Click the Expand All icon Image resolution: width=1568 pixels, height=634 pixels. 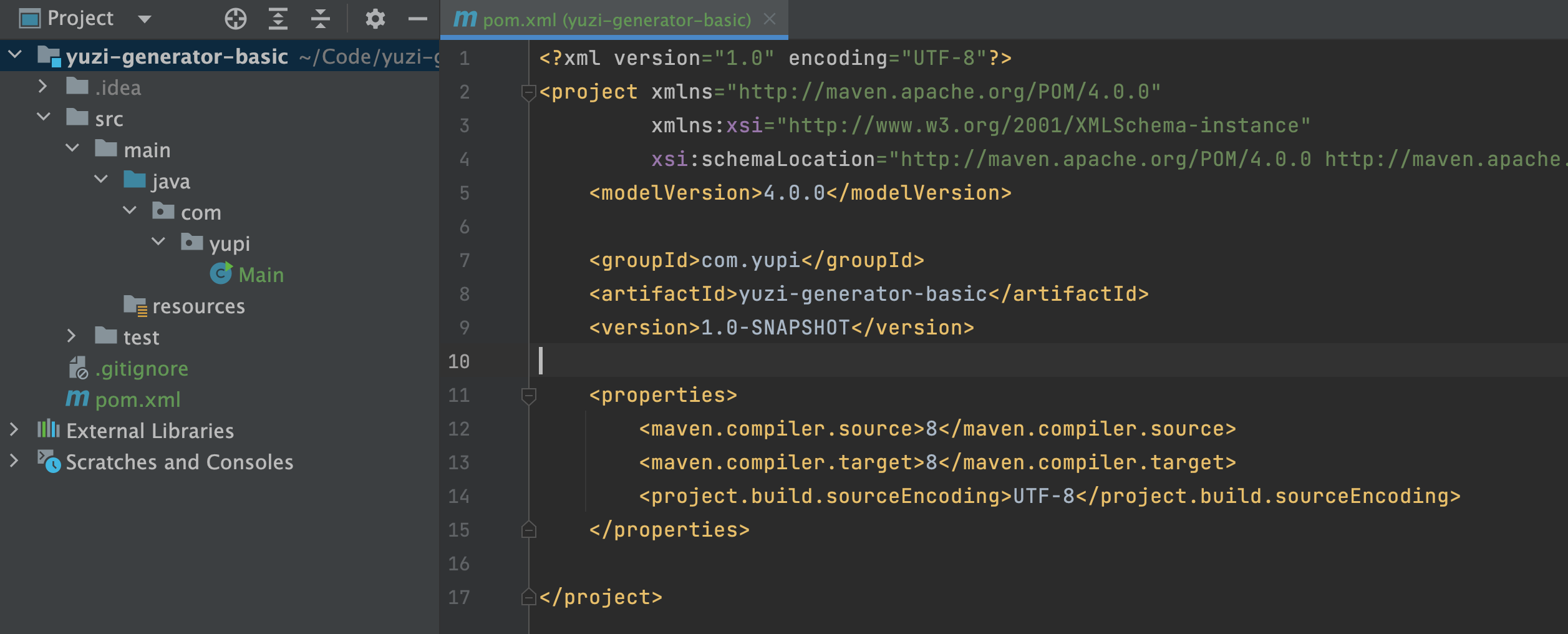[278, 19]
